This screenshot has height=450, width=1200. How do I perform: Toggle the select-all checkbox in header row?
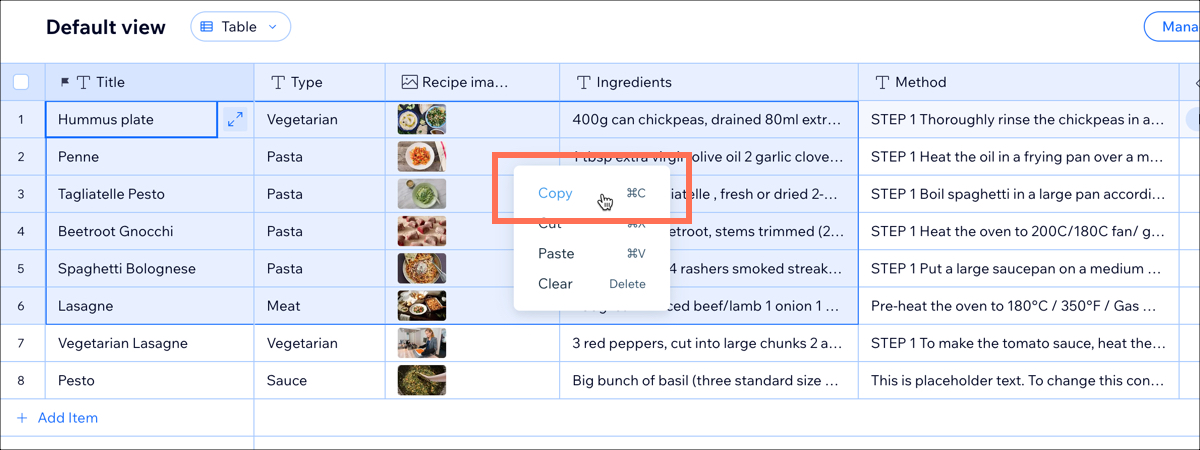[22, 82]
